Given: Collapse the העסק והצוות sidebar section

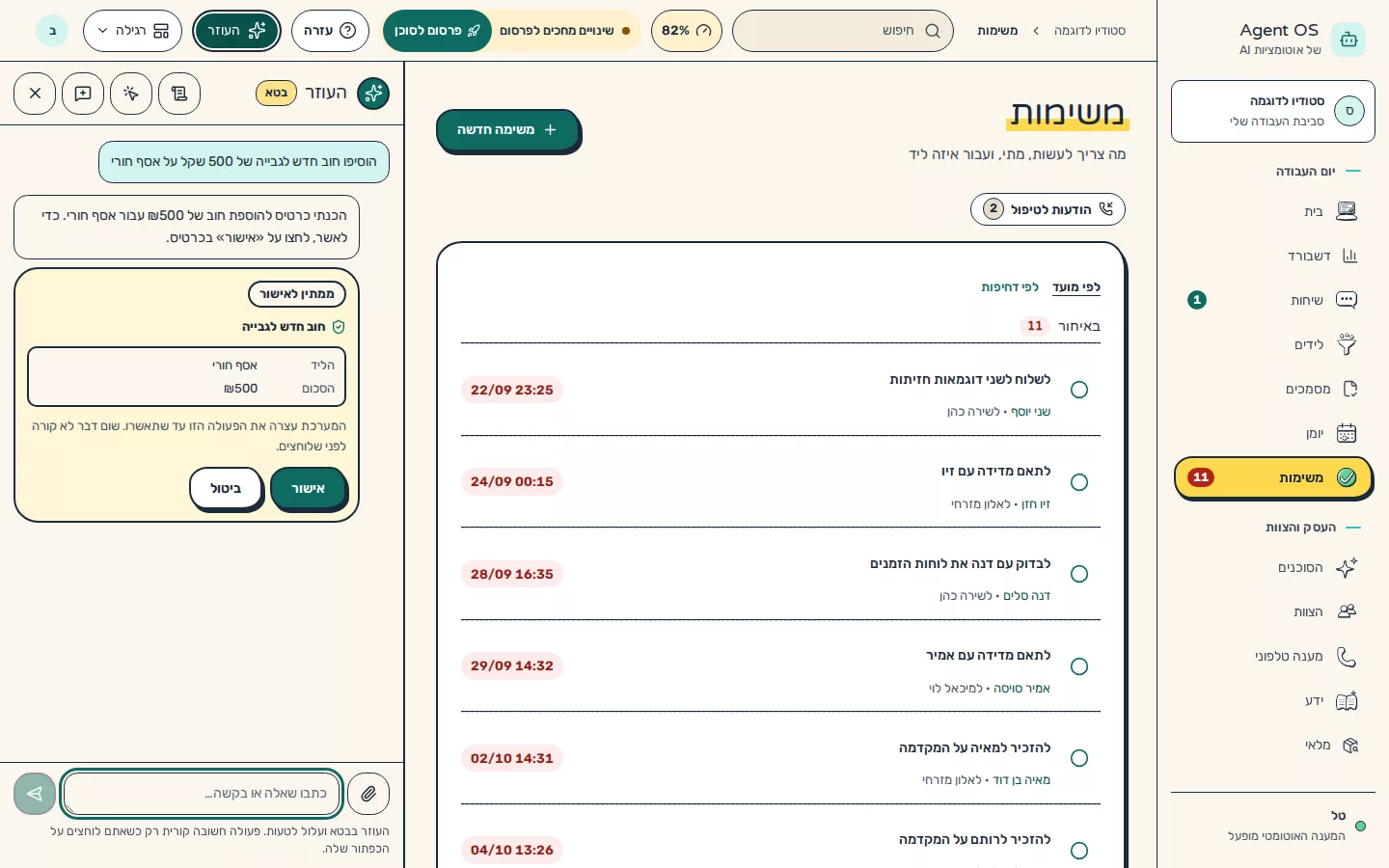Looking at the screenshot, I should 1300,528.
